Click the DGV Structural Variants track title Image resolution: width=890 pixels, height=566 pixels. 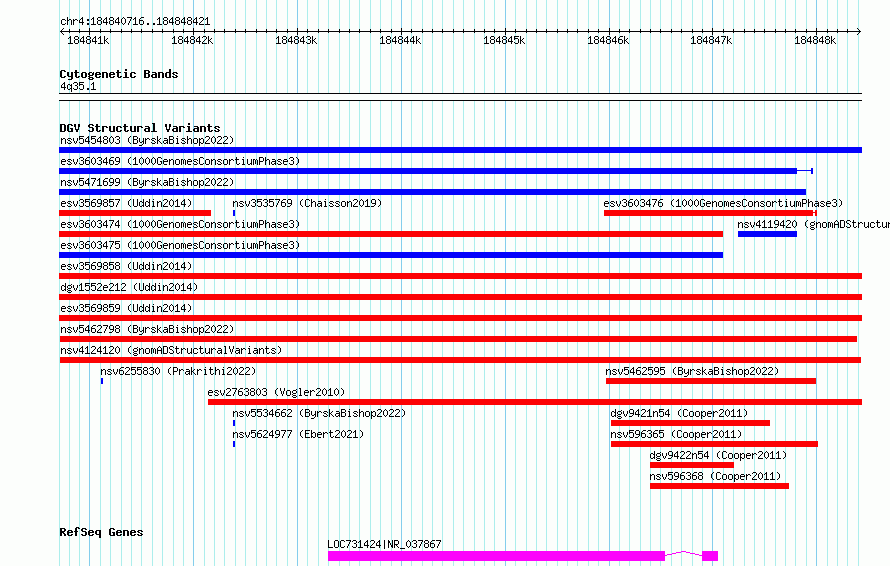[140, 128]
